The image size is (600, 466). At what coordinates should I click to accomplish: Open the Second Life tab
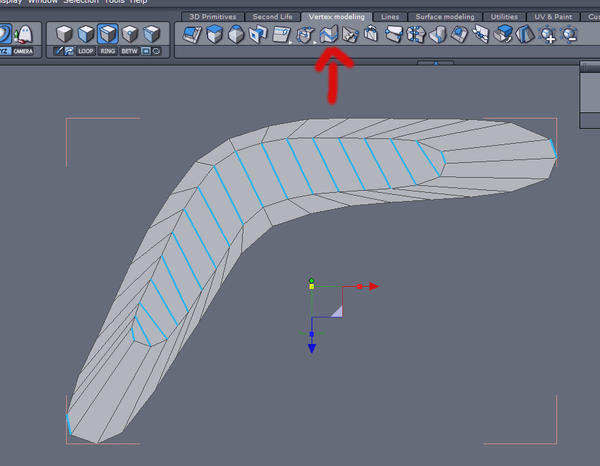[x=272, y=17]
